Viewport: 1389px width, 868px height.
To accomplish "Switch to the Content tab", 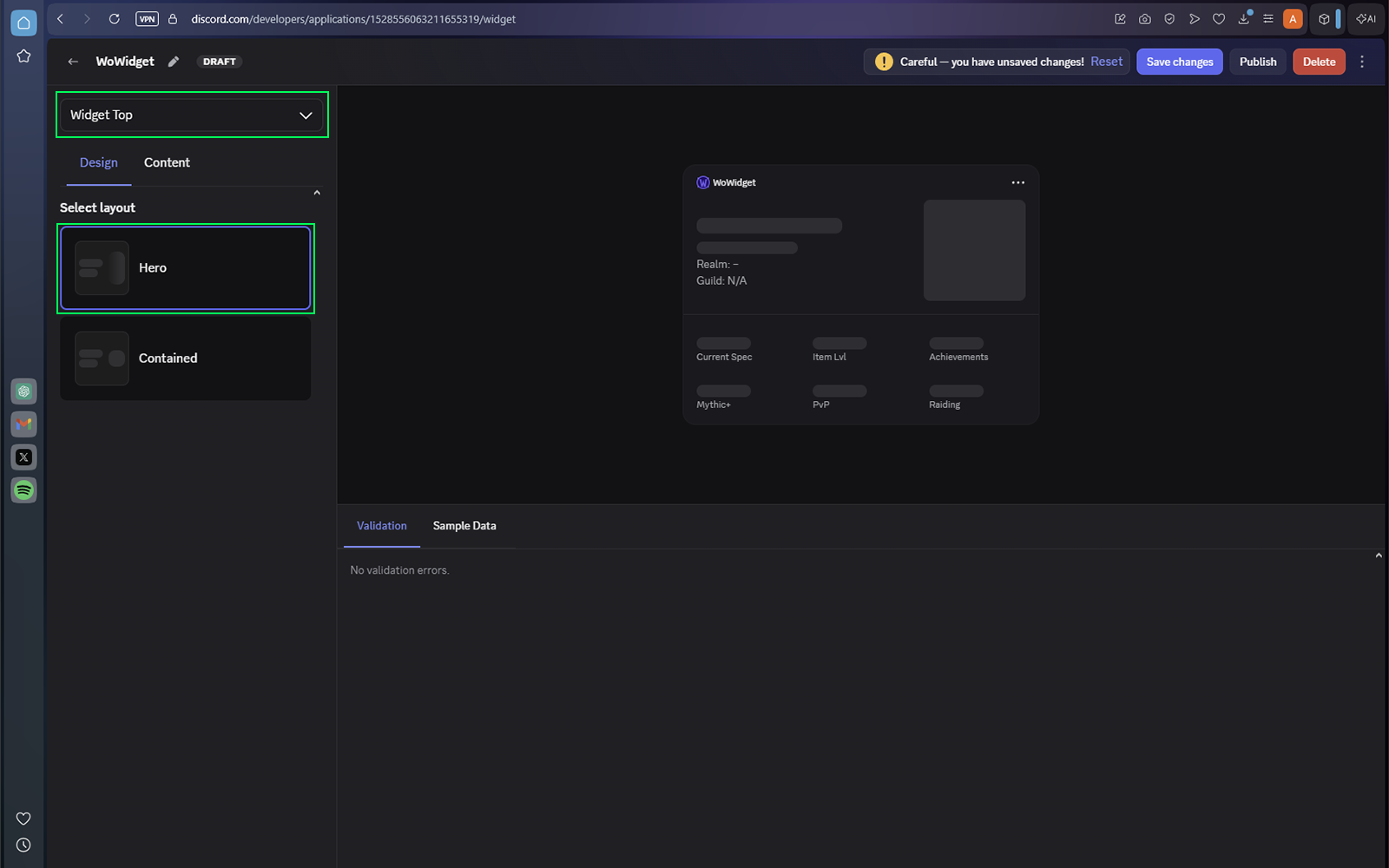I will click(167, 162).
